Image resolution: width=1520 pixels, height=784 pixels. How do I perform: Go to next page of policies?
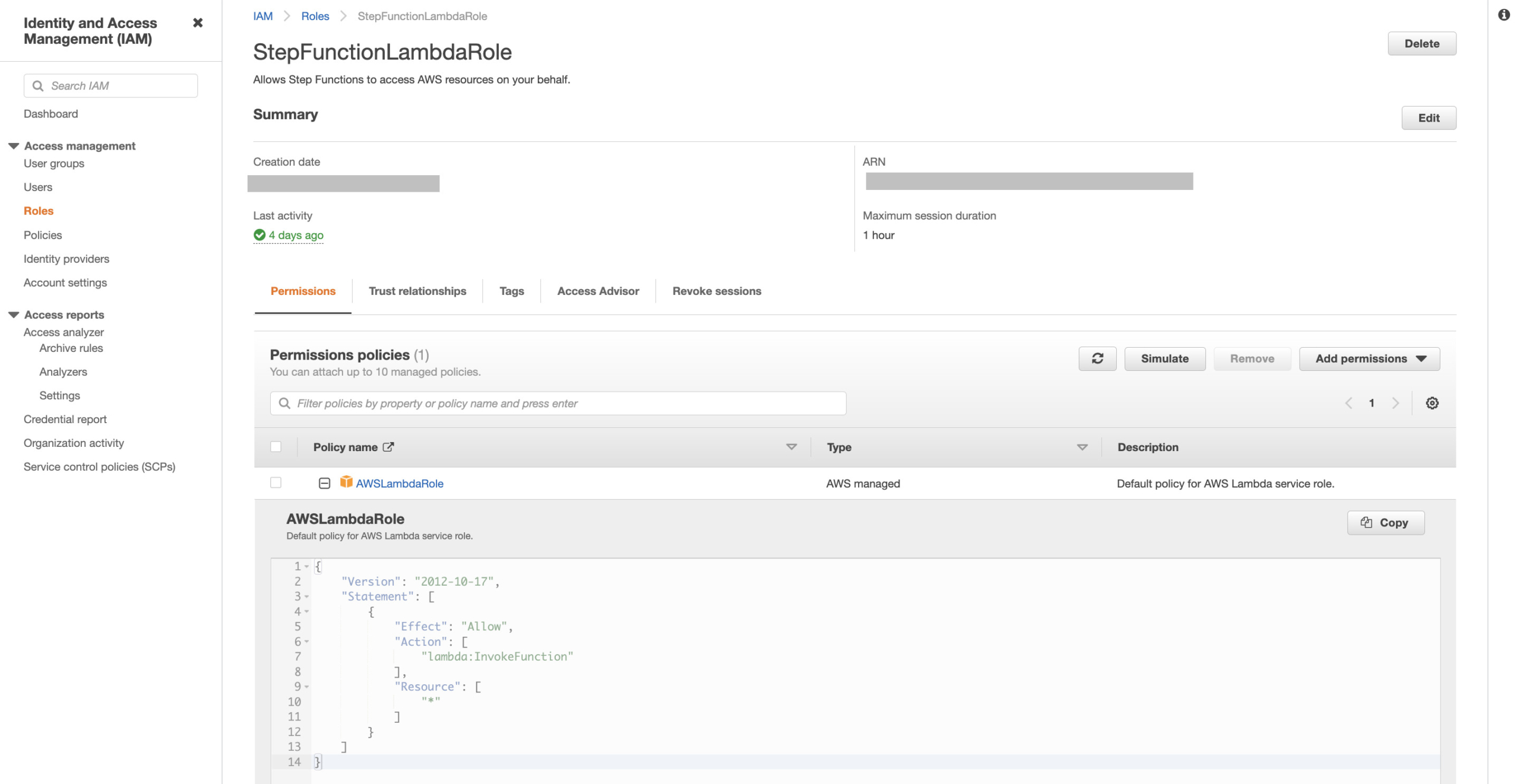(x=1395, y=403)
